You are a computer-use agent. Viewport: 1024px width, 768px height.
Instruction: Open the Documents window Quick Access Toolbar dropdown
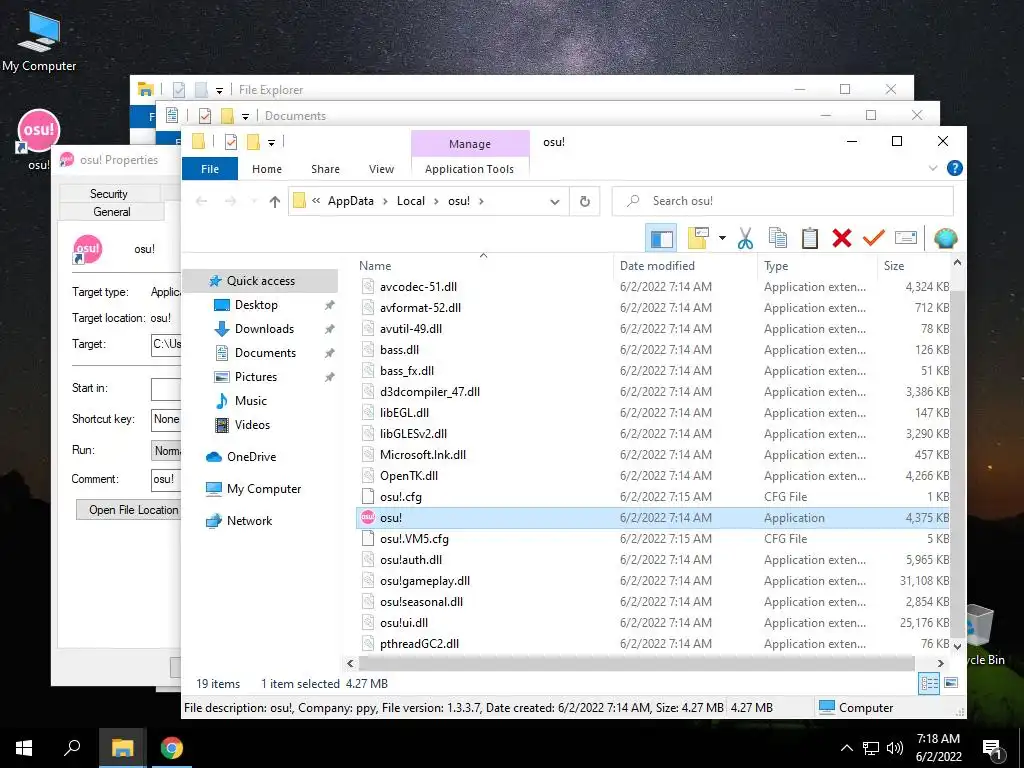[246, 117]
